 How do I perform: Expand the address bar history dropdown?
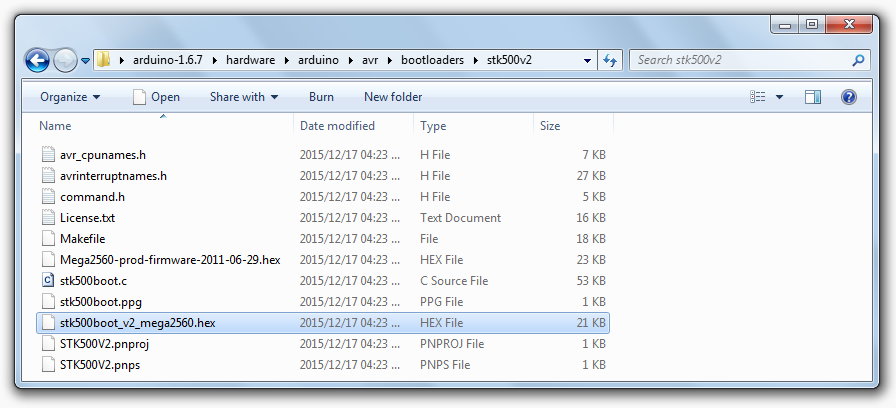589,60
